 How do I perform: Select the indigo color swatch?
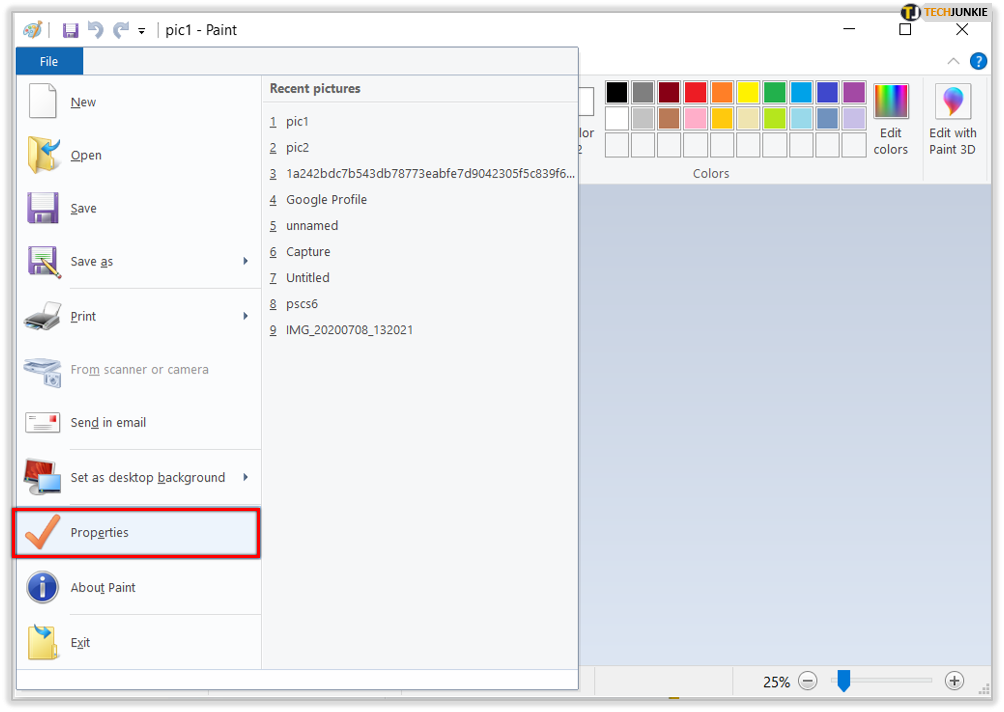tap(827, 92)
